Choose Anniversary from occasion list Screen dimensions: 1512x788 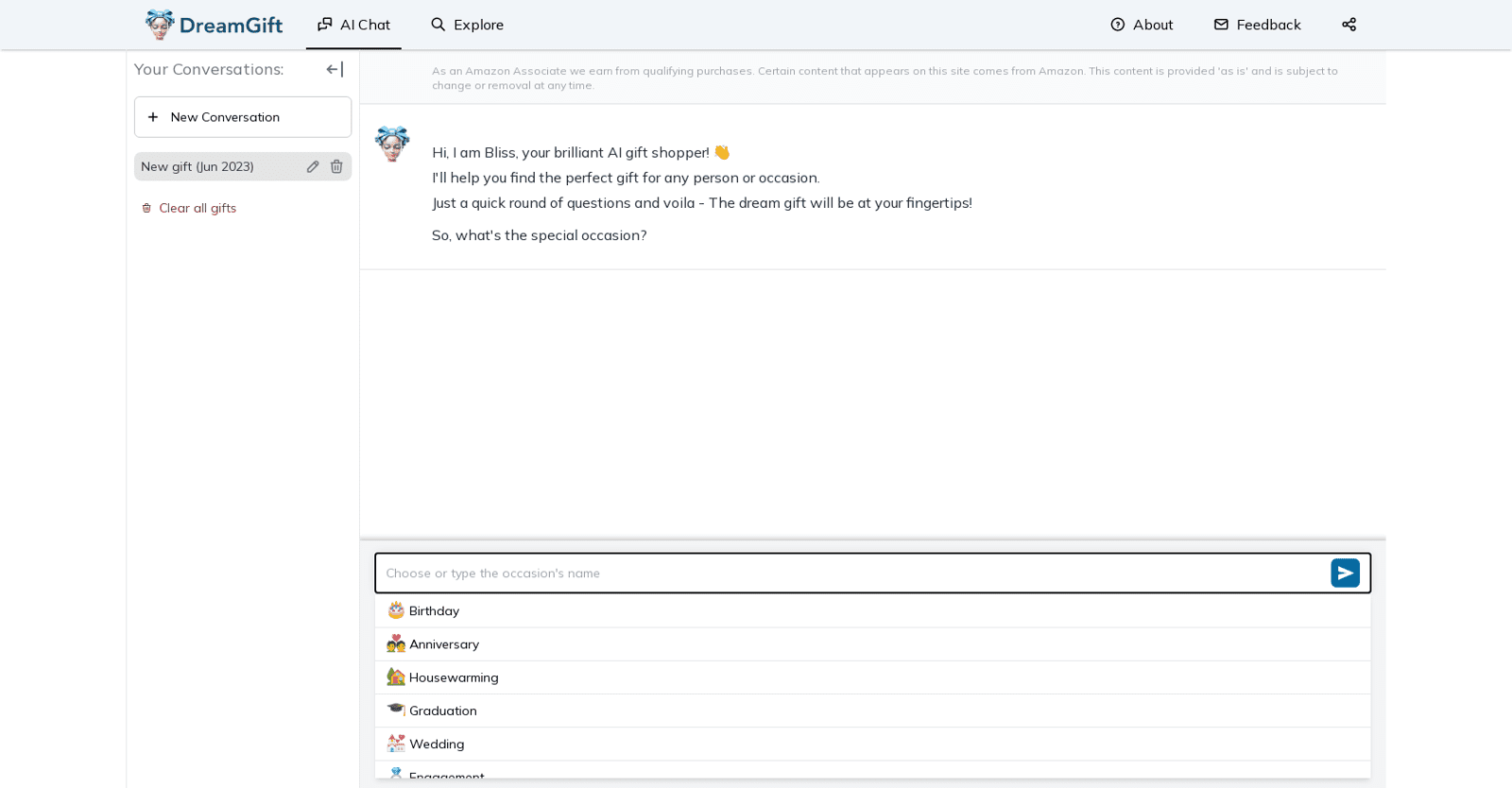[443, 644]
